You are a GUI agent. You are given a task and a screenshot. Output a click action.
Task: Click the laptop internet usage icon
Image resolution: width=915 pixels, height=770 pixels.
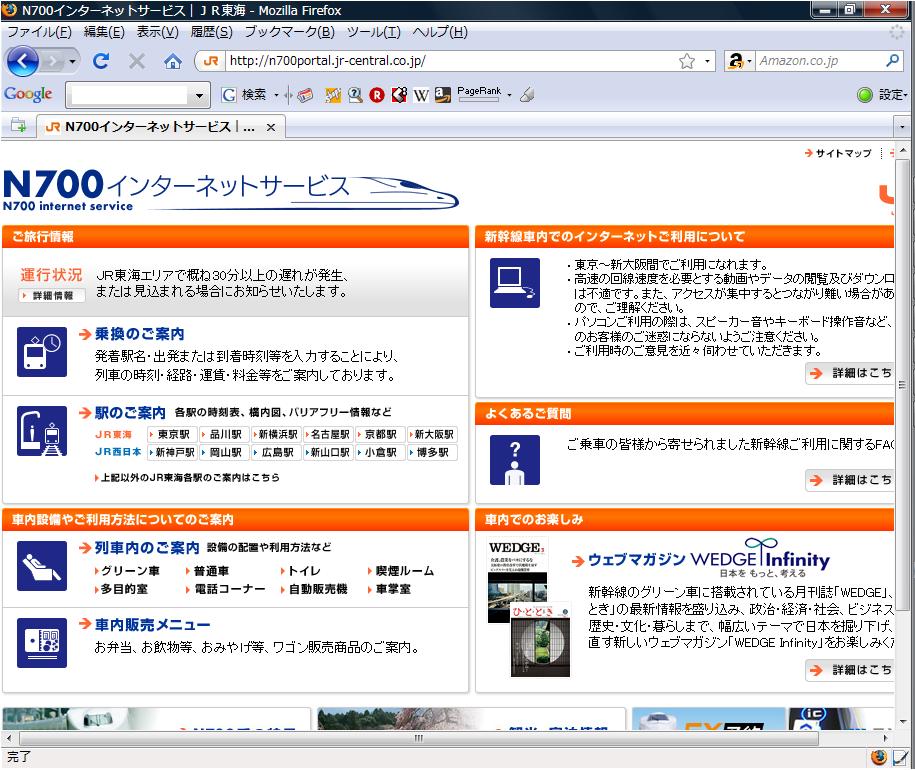click(x=515, y=282)
